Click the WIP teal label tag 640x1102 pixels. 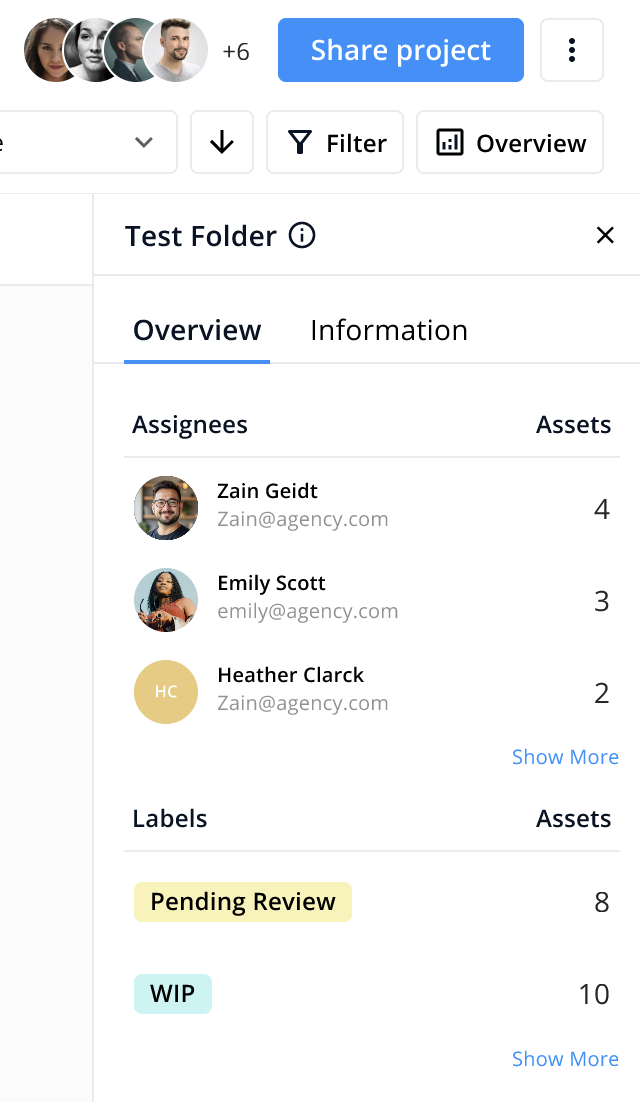tap(173, 994)
